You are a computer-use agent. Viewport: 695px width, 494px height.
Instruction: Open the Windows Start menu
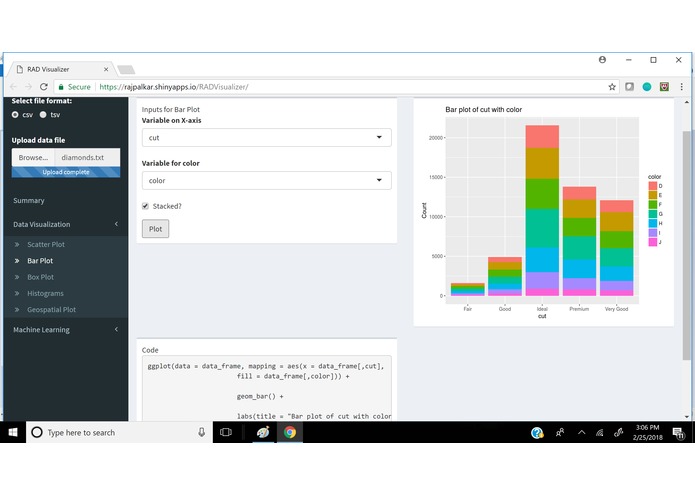(x=13, y=432)
